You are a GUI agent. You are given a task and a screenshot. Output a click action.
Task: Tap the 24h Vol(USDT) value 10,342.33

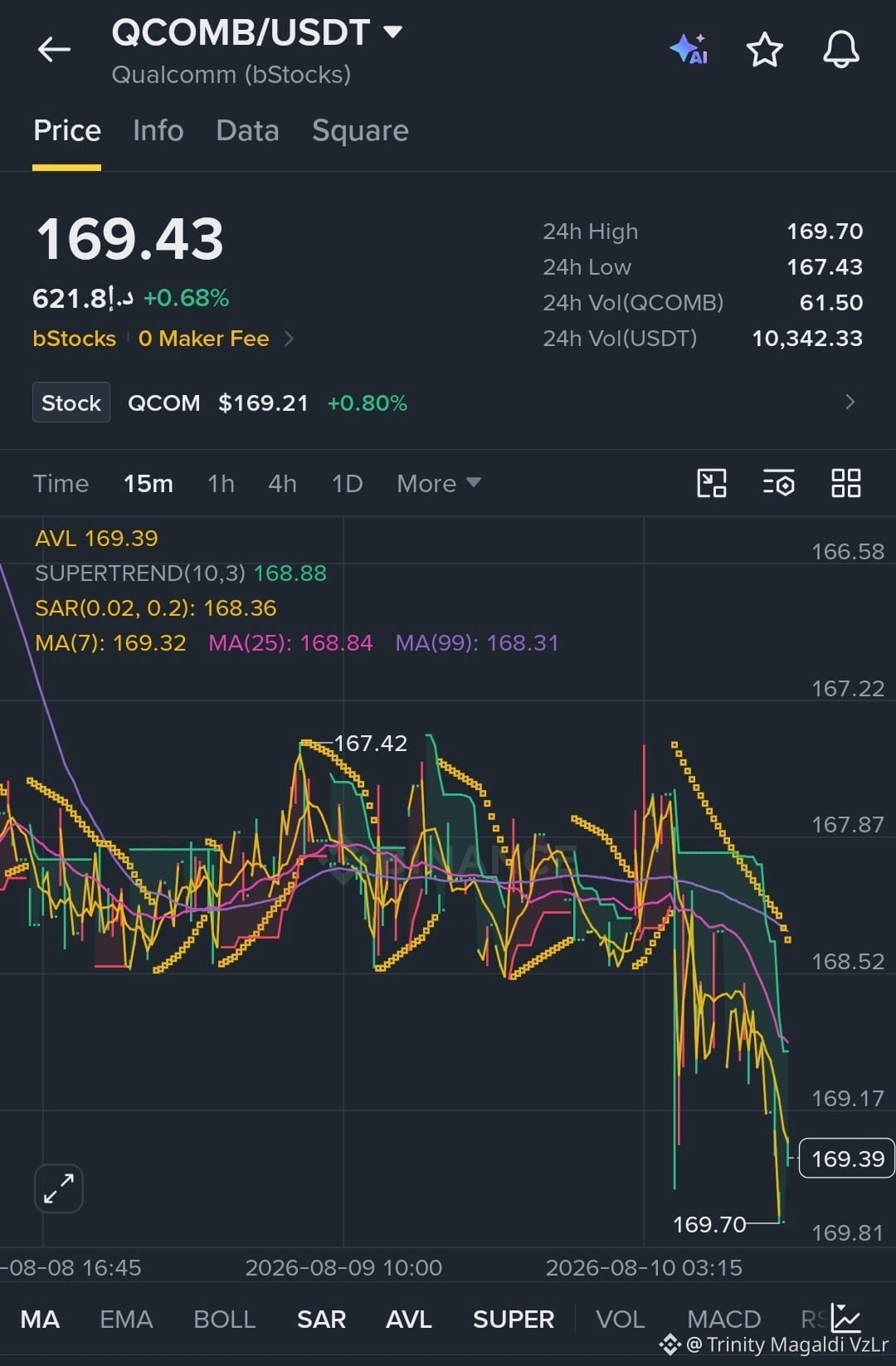(x=807, y=339)
